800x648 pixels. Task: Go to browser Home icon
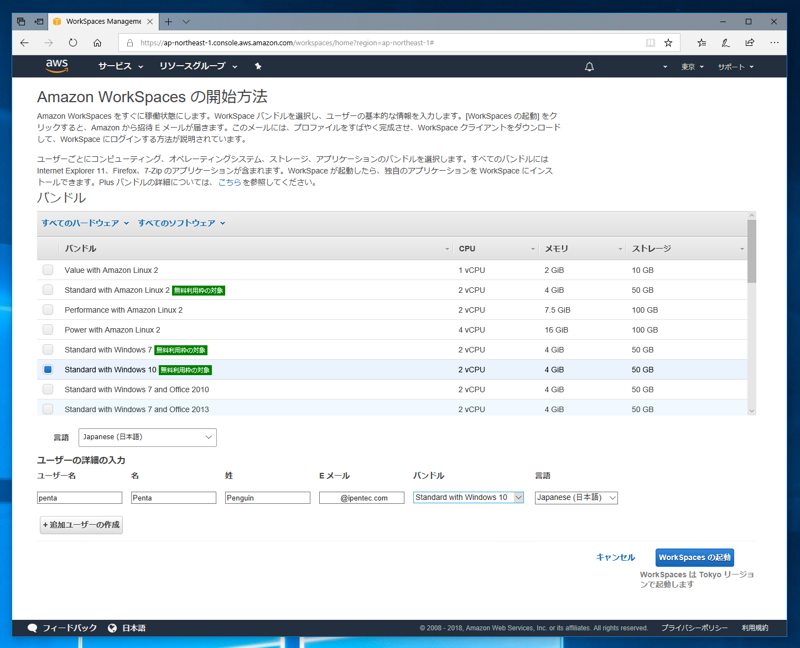97,43
